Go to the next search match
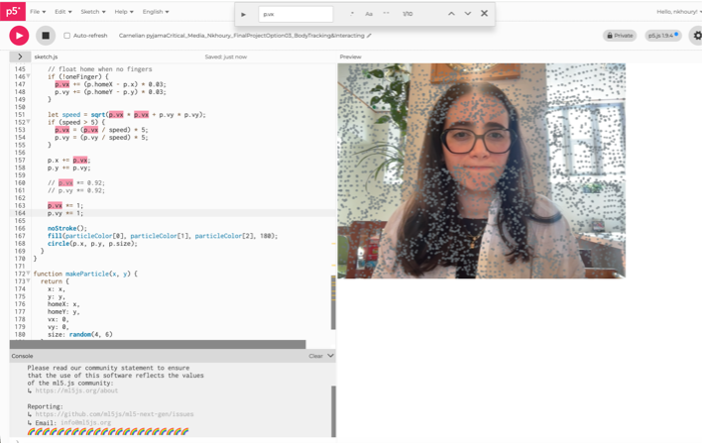This screenshot has height=446, width=705. point(468,14)
